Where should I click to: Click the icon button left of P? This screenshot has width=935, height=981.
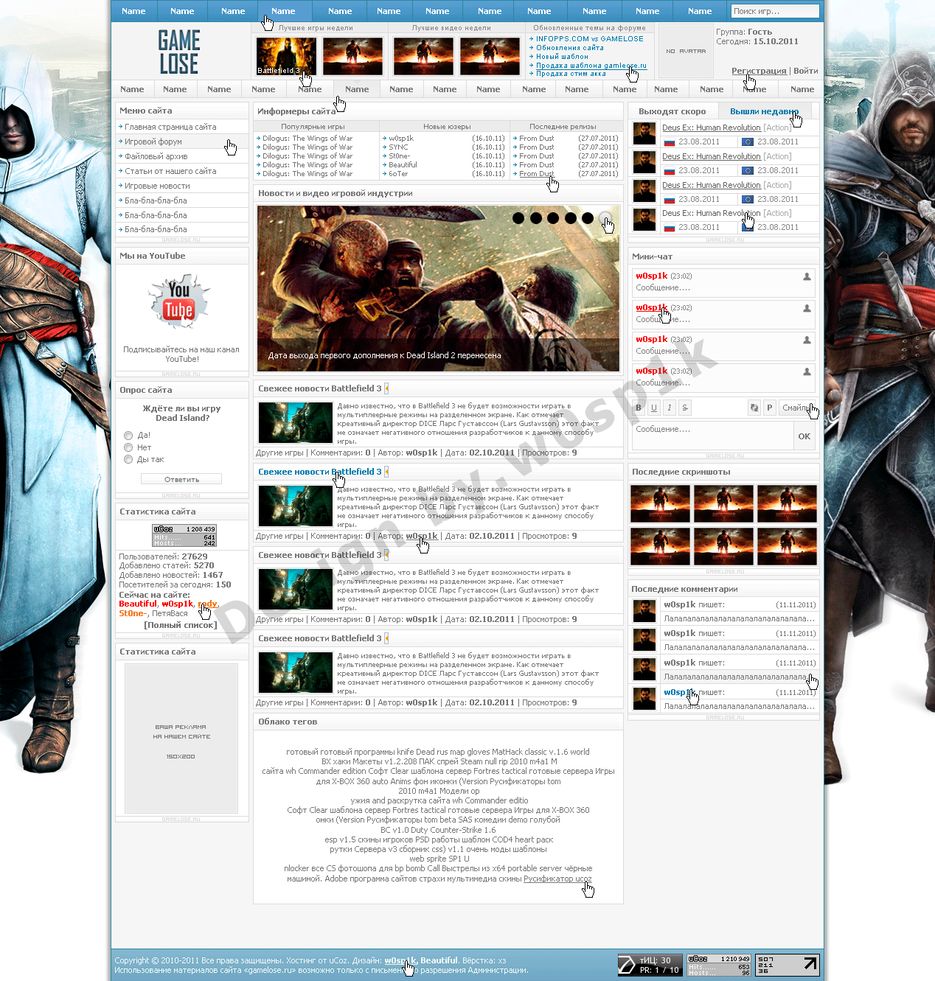click(754, 408)
